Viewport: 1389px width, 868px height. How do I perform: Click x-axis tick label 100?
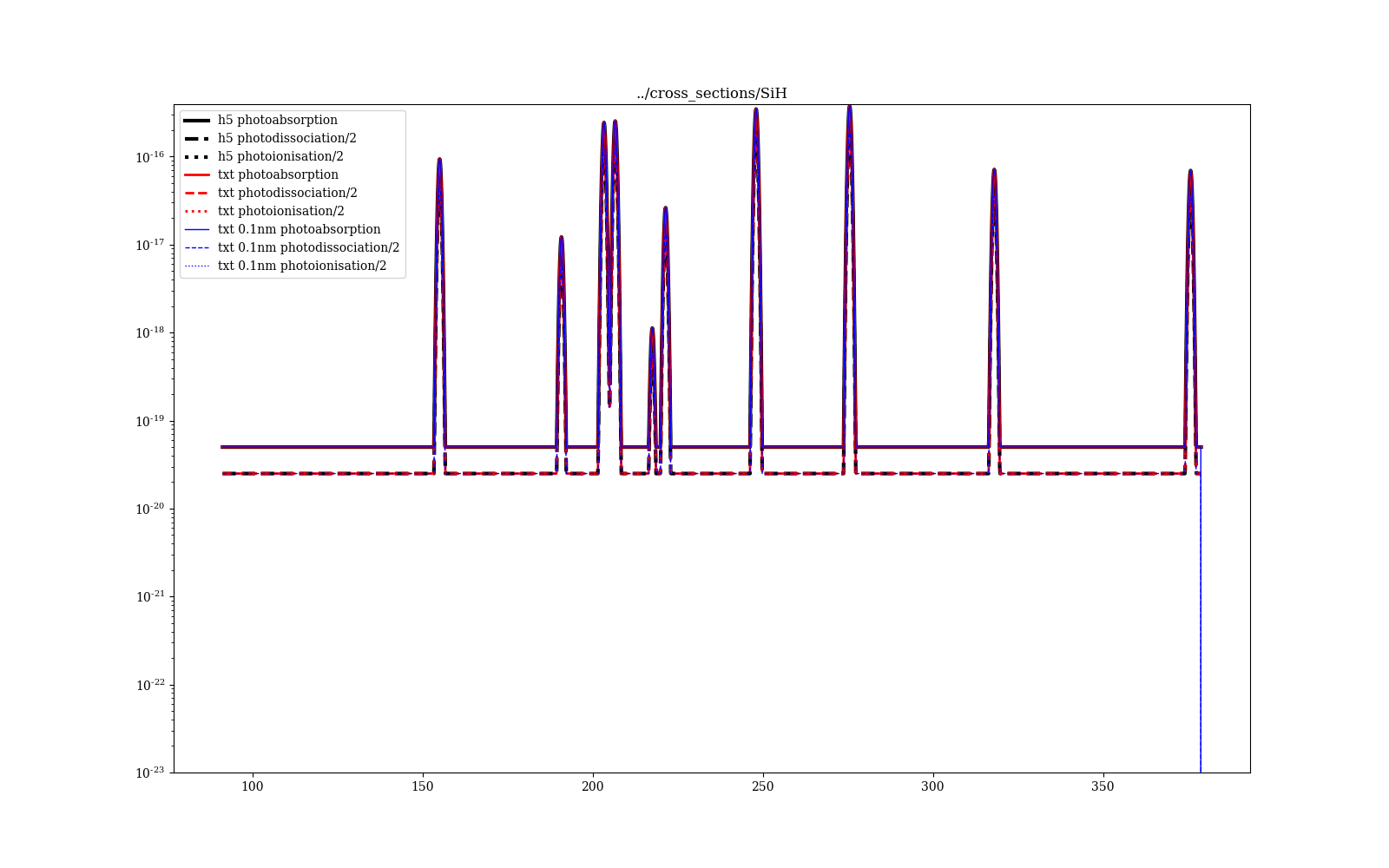(x=252, y=786)
